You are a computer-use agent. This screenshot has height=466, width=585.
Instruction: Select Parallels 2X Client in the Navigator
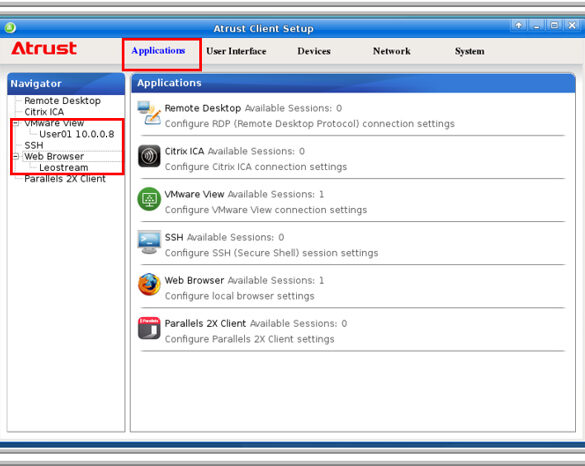tap(65, 179)
